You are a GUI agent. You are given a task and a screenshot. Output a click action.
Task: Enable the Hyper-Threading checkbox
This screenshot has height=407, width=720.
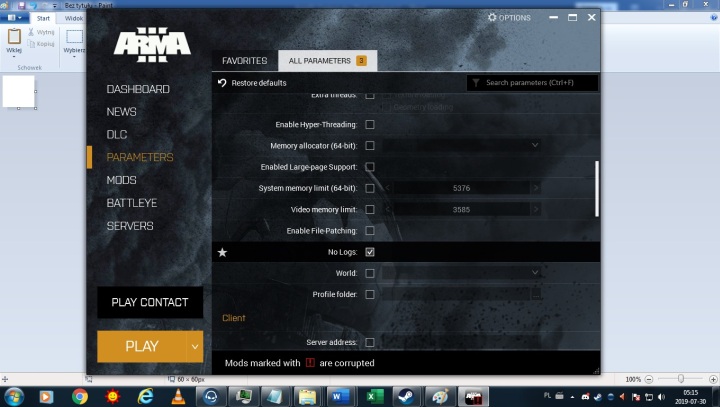pyautogui.click(x=370, y=125)
